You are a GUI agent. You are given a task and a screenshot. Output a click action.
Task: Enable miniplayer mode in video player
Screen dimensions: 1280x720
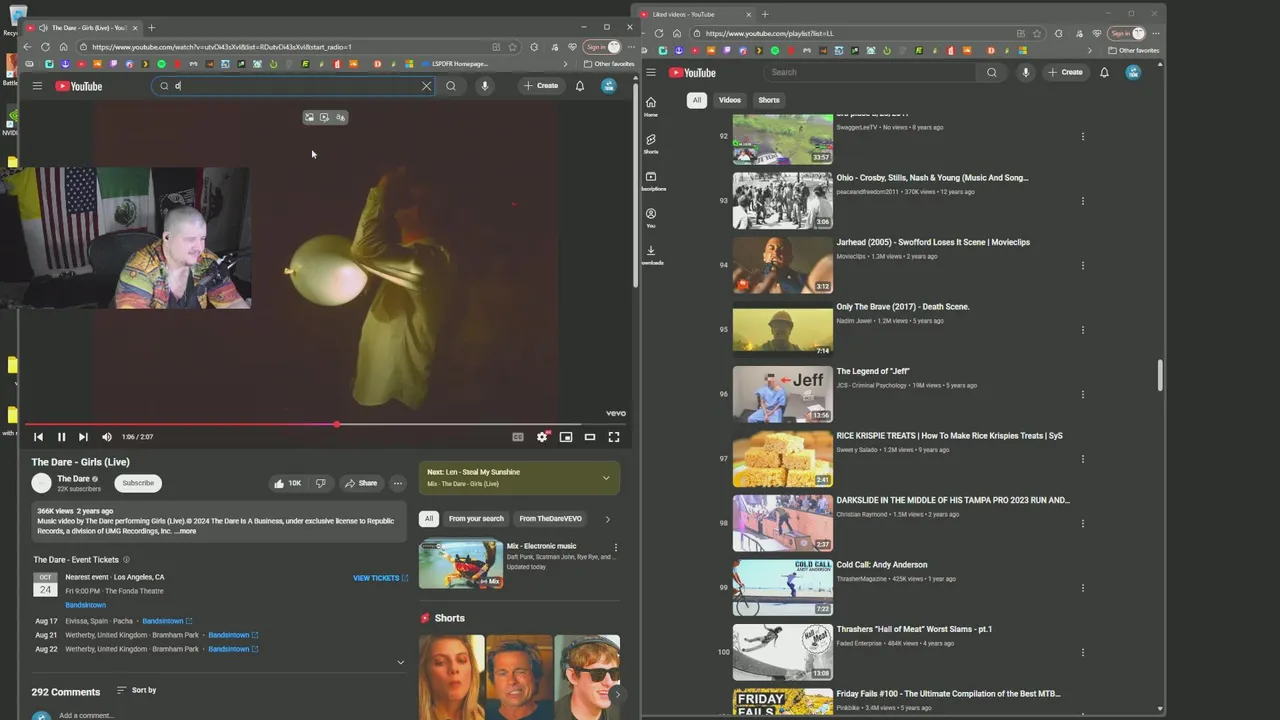[566, 437]
